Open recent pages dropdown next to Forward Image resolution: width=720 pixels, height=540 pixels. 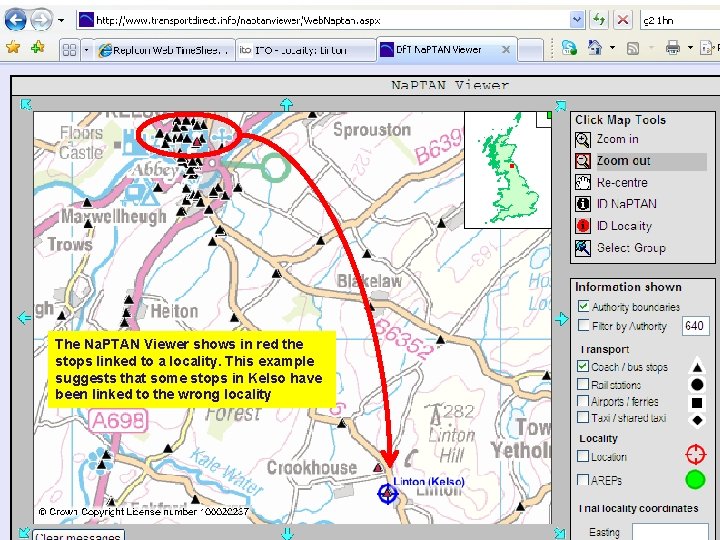click(61, 21)
